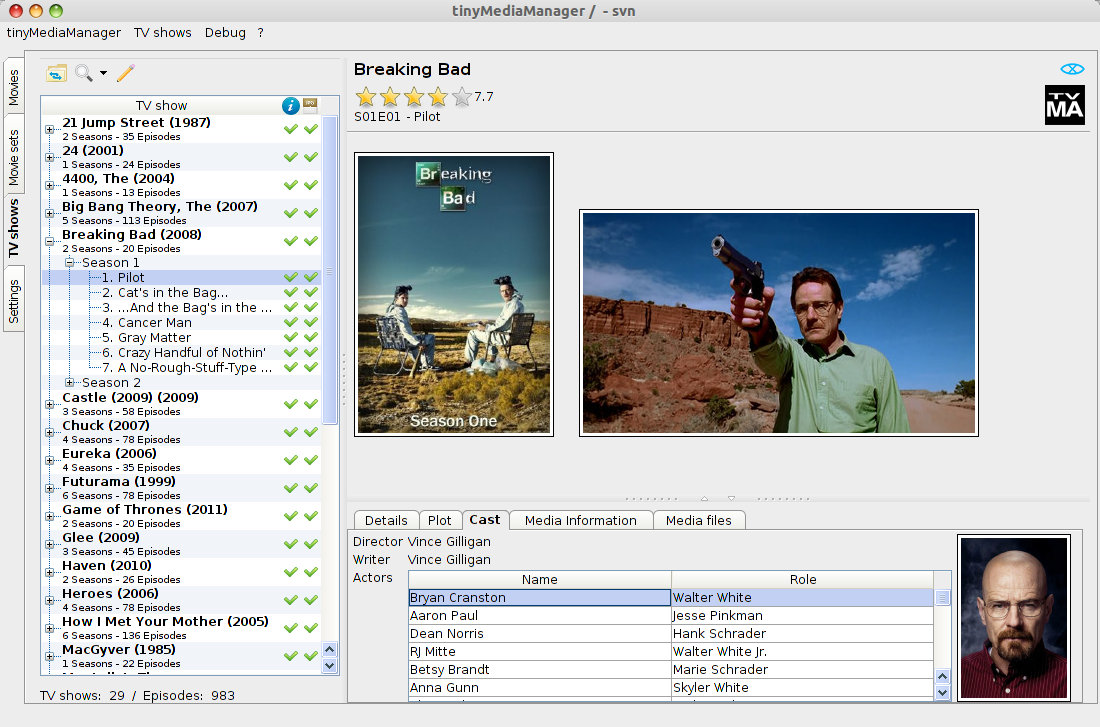The height and width of the screenshot is (727, 1100).
Task: Select Dean Norris in the actors table
Action: [x=539, y=634]
